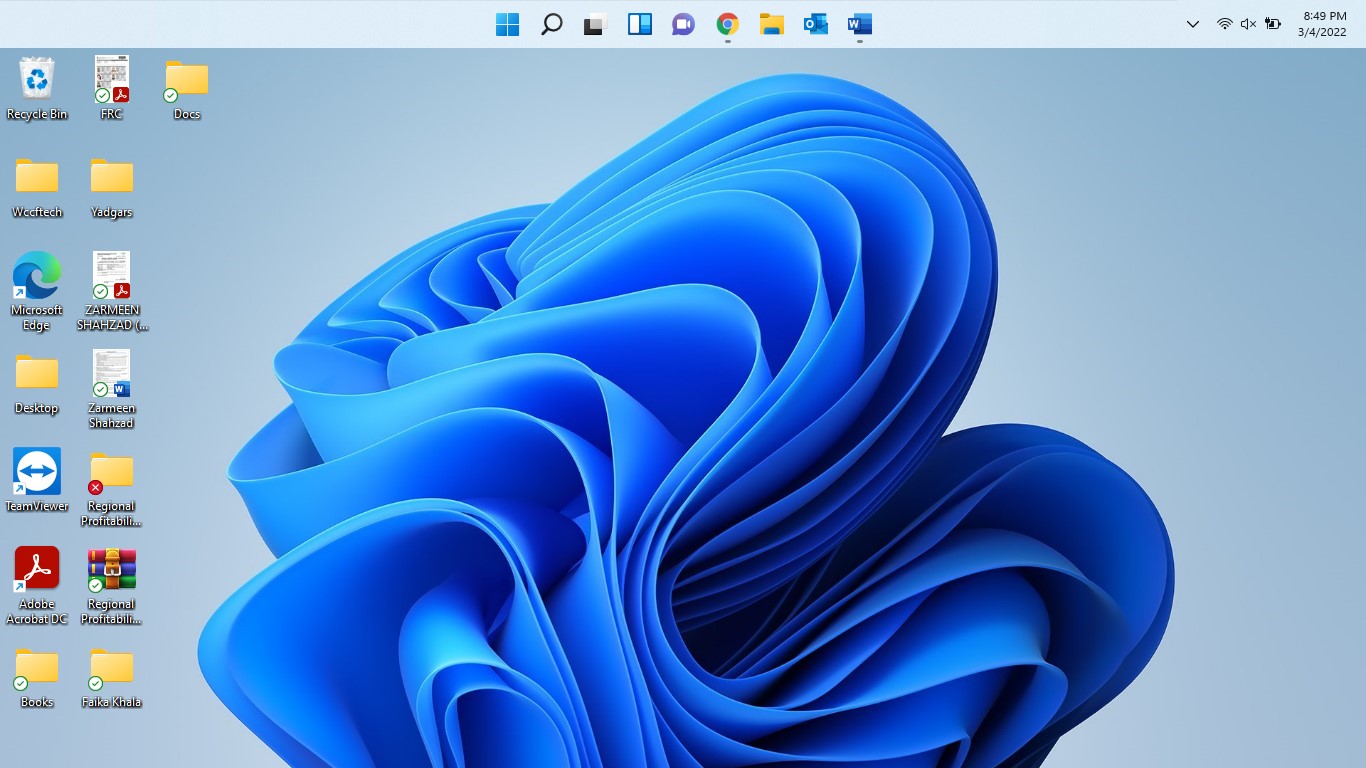This screenshot has height=768, width=1366.
Task: Open Windows Search
Action: (551, 24)
